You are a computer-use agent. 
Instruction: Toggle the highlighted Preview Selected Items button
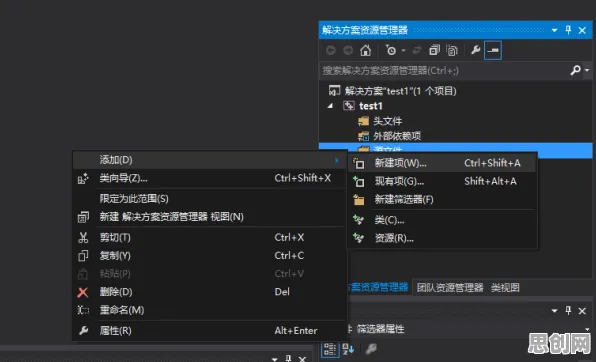[x=493, y=50]
